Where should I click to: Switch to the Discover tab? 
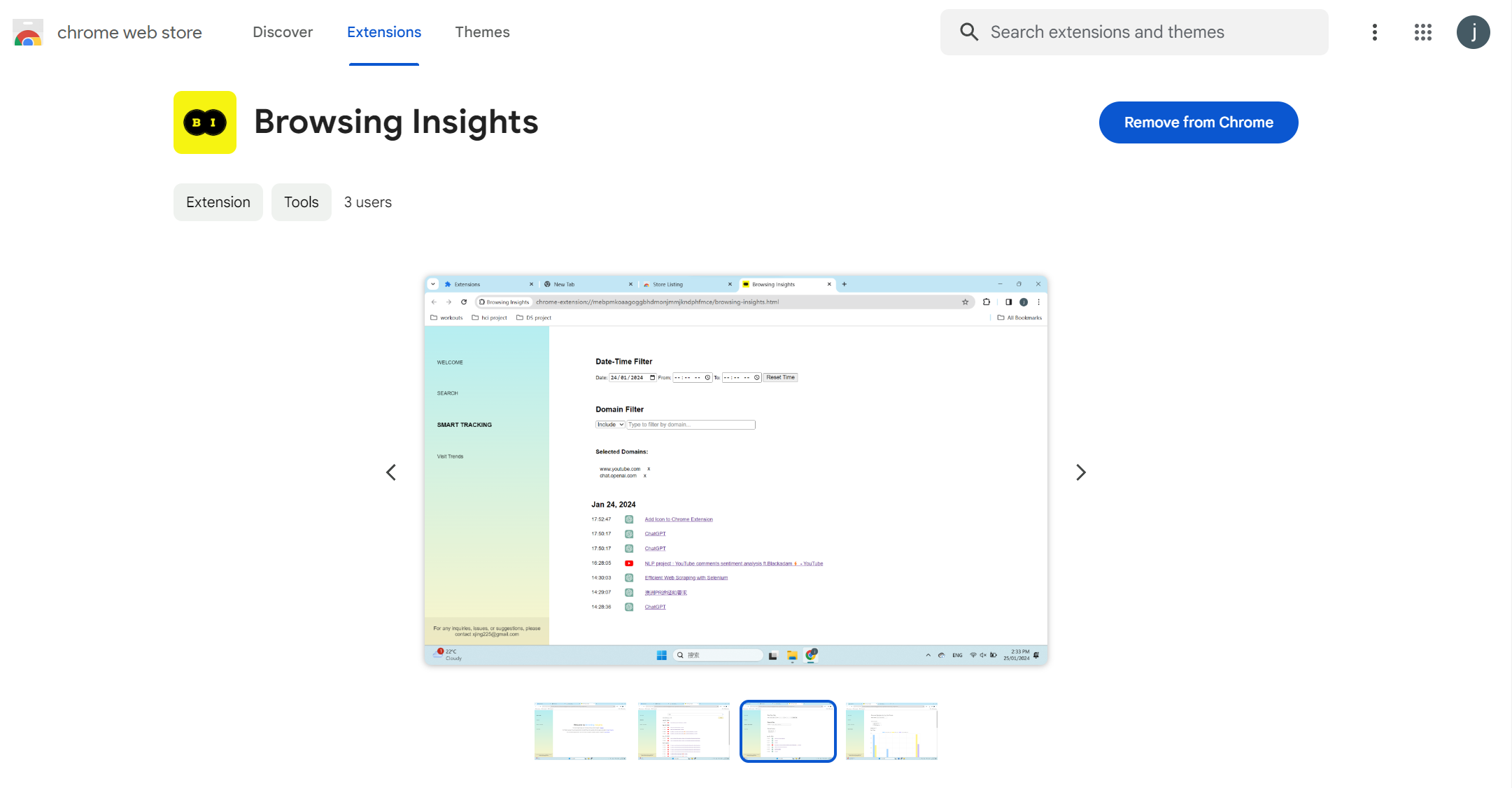283,32
